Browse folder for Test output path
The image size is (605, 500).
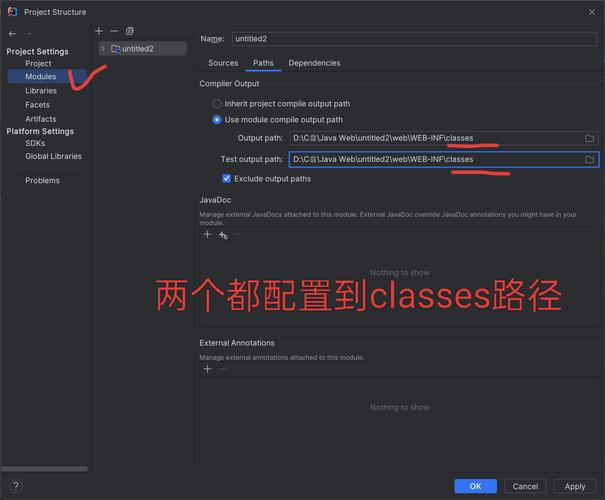tap(589, 159)
